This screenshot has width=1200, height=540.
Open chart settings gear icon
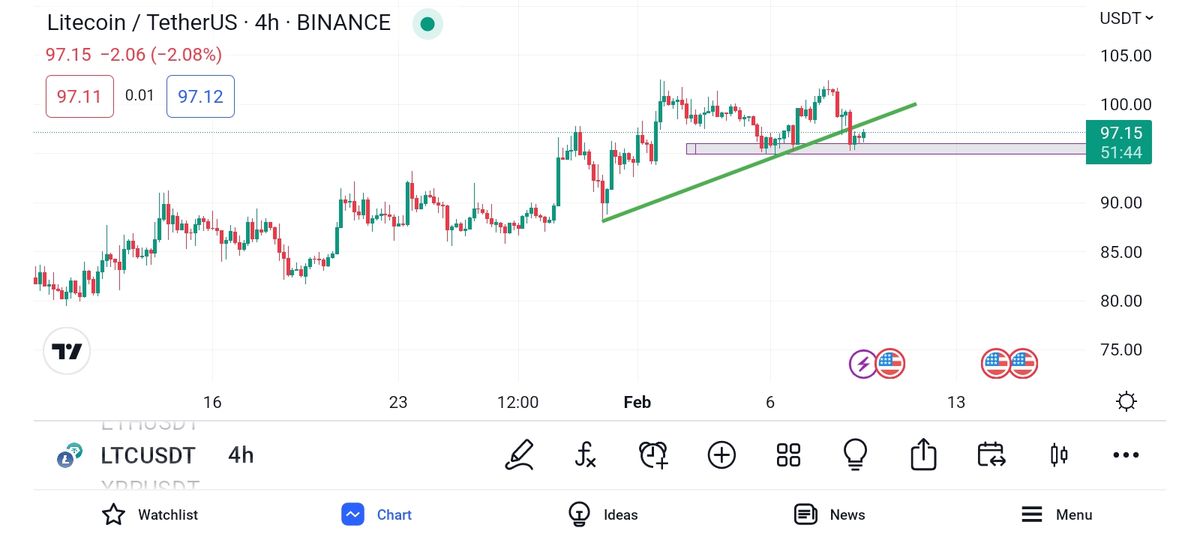coord(1126,402)
